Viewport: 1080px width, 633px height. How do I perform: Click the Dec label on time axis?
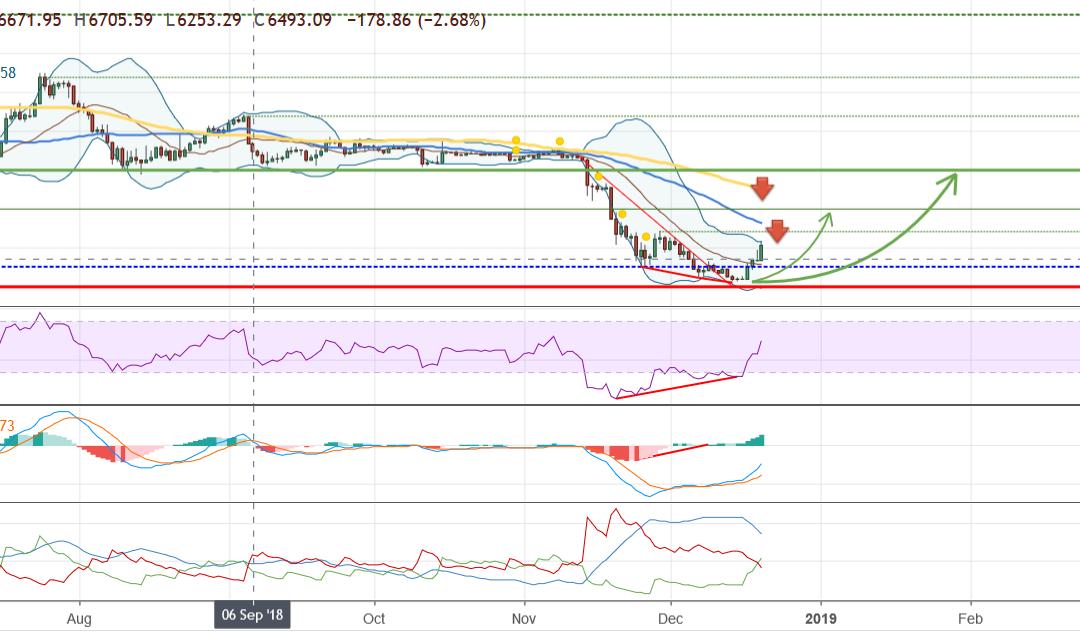(672, 617)
